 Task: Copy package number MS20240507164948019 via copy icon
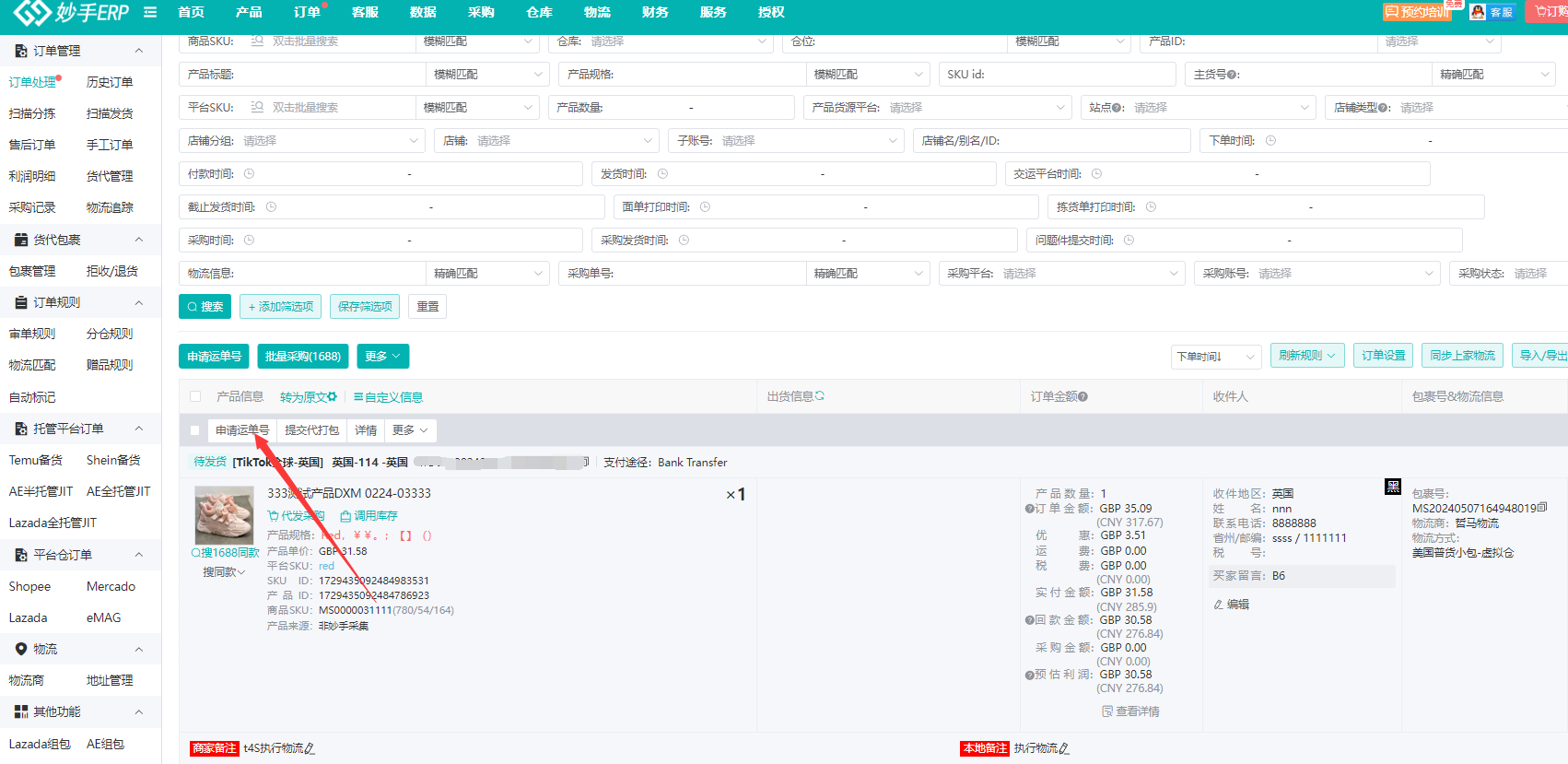pos(1543,508)
